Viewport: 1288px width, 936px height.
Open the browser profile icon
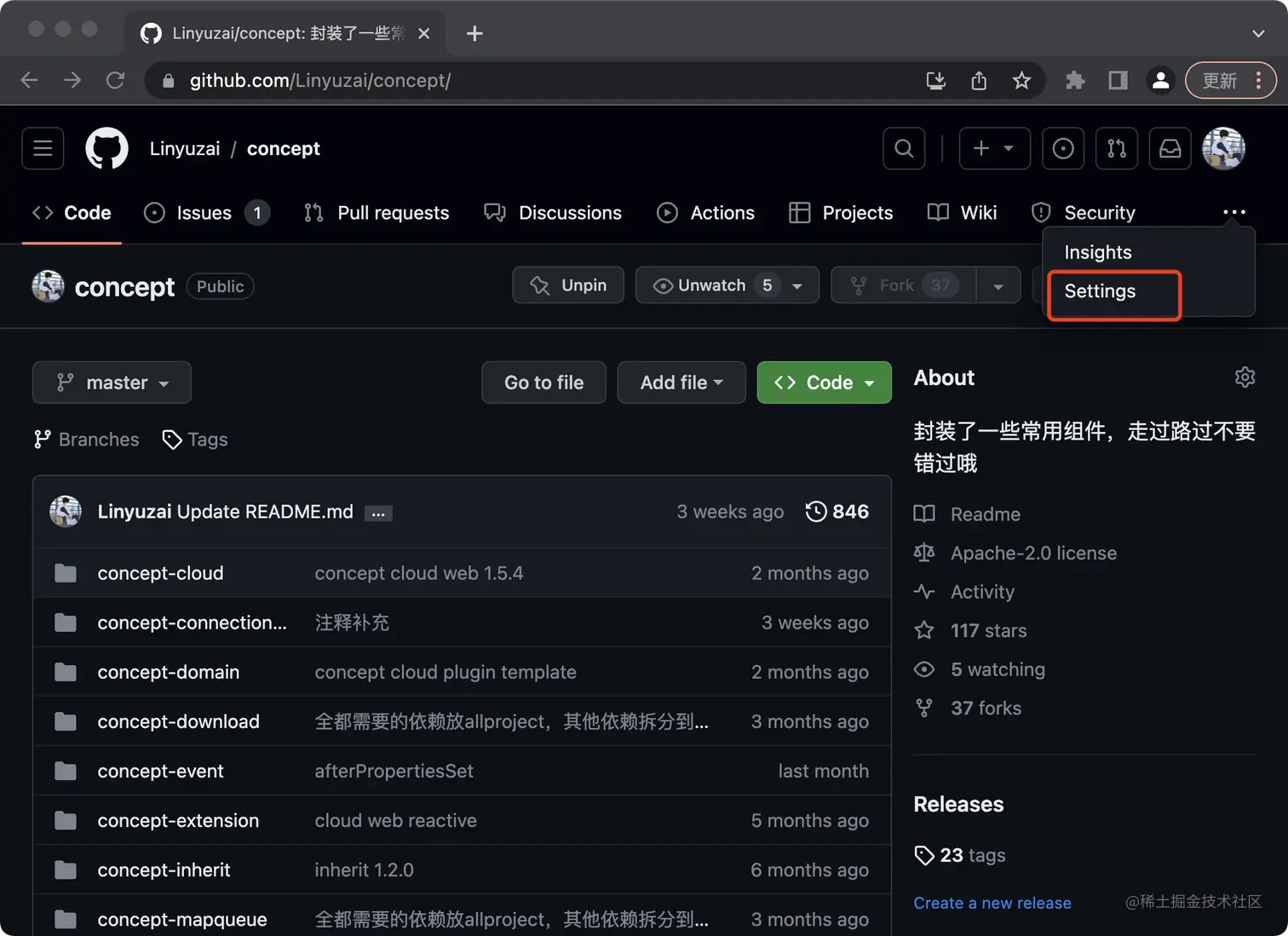pyautogui.click(x=1160, y=81)
